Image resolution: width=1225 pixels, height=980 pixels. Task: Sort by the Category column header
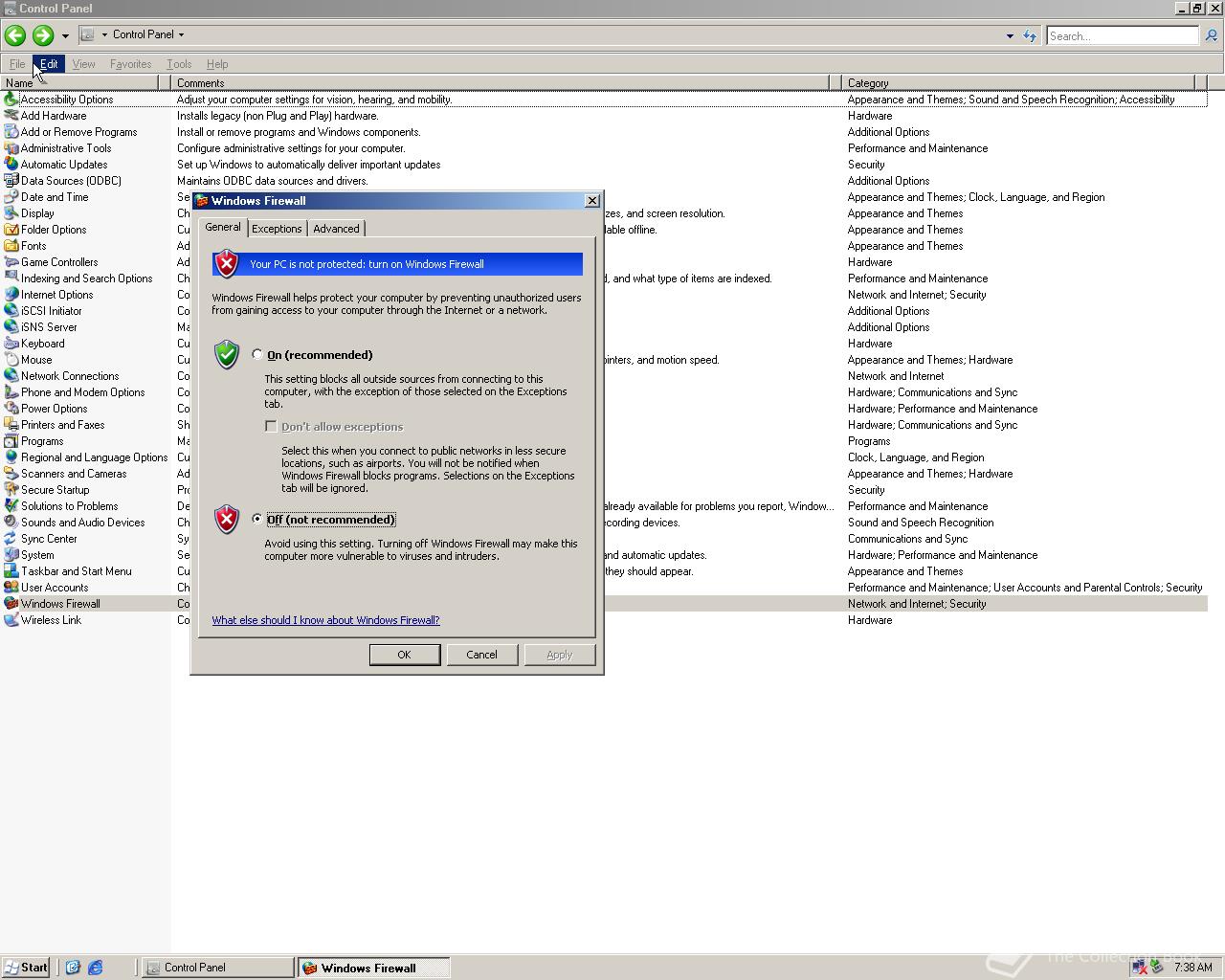(1018, 83)
